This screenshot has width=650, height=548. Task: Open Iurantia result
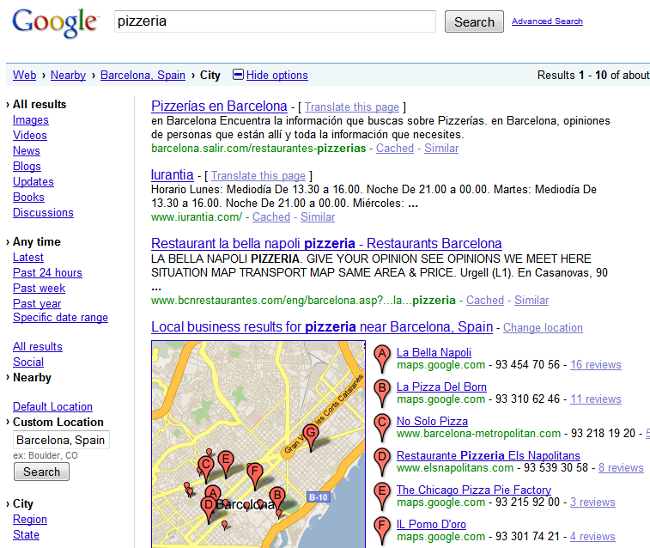[x=172, y=175]
